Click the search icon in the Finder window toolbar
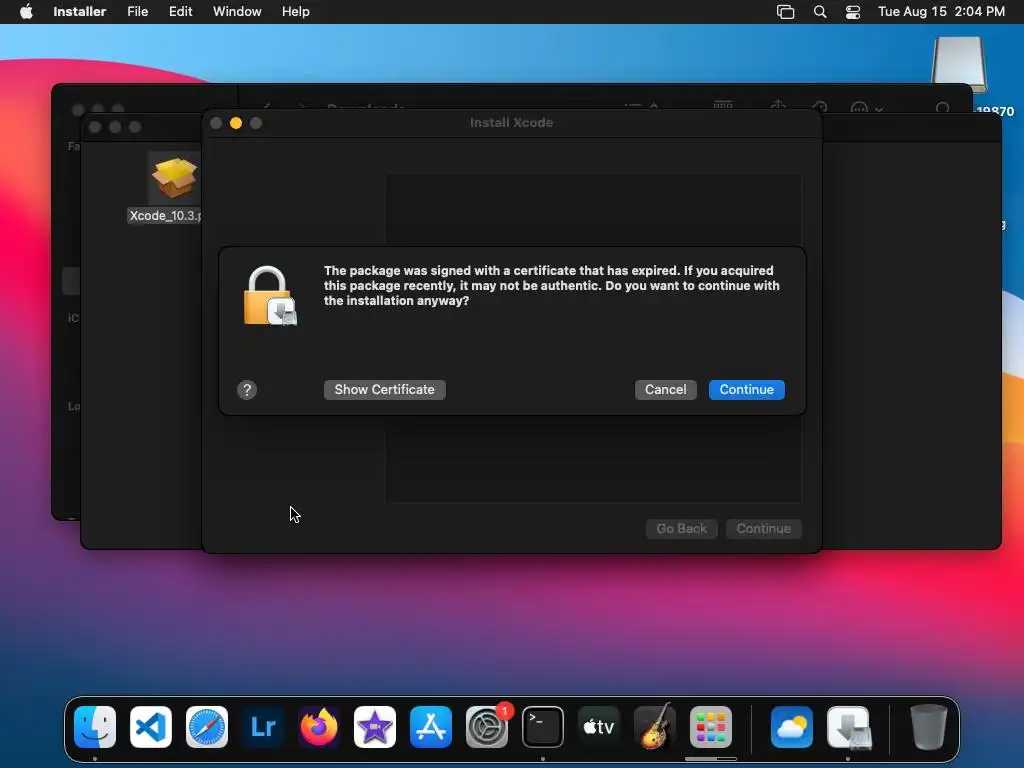This screenshot has height=768, width=1024. tap(942, 108)
